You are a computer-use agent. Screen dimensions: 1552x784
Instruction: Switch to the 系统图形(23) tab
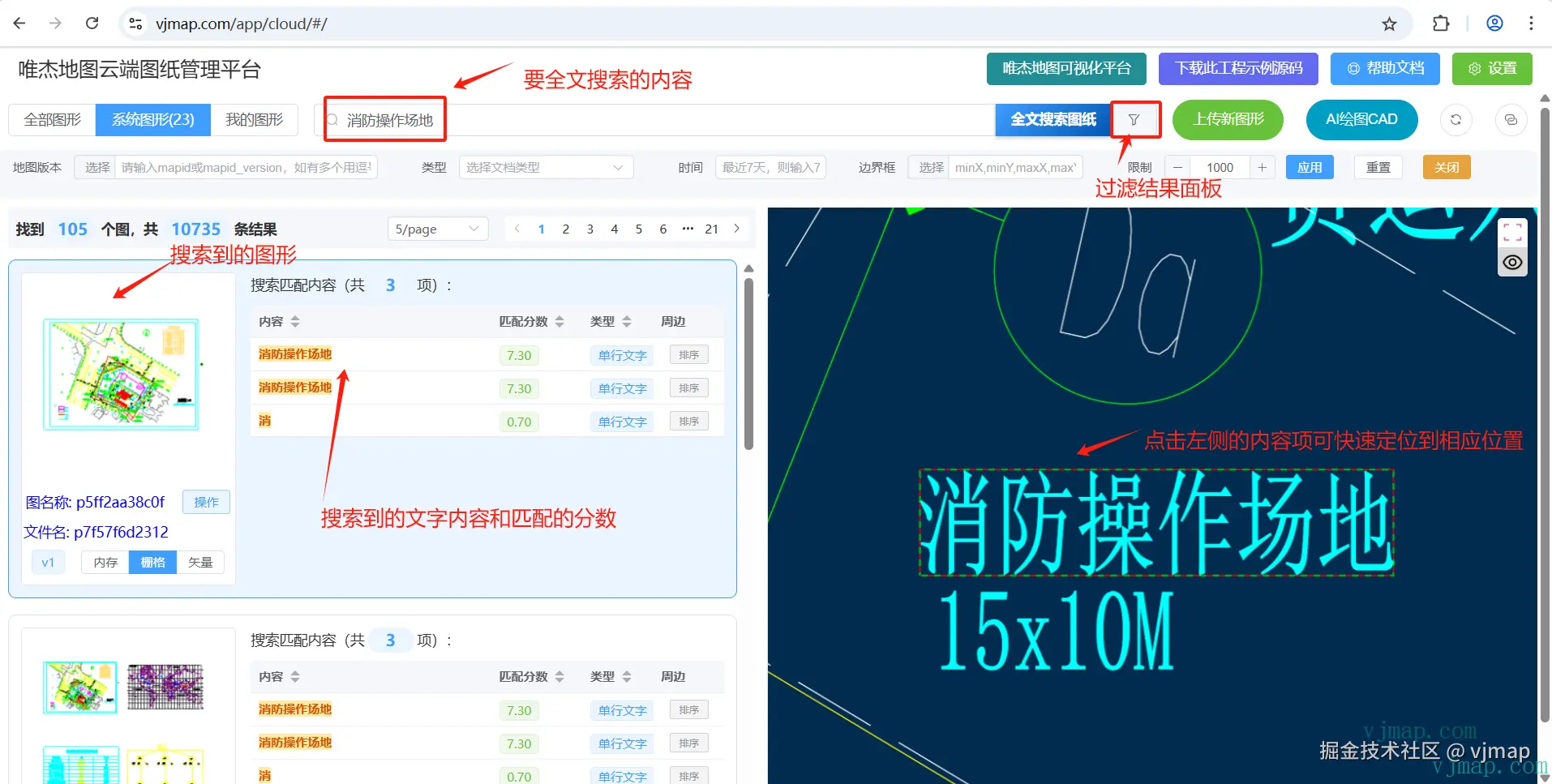pos(153,120)
